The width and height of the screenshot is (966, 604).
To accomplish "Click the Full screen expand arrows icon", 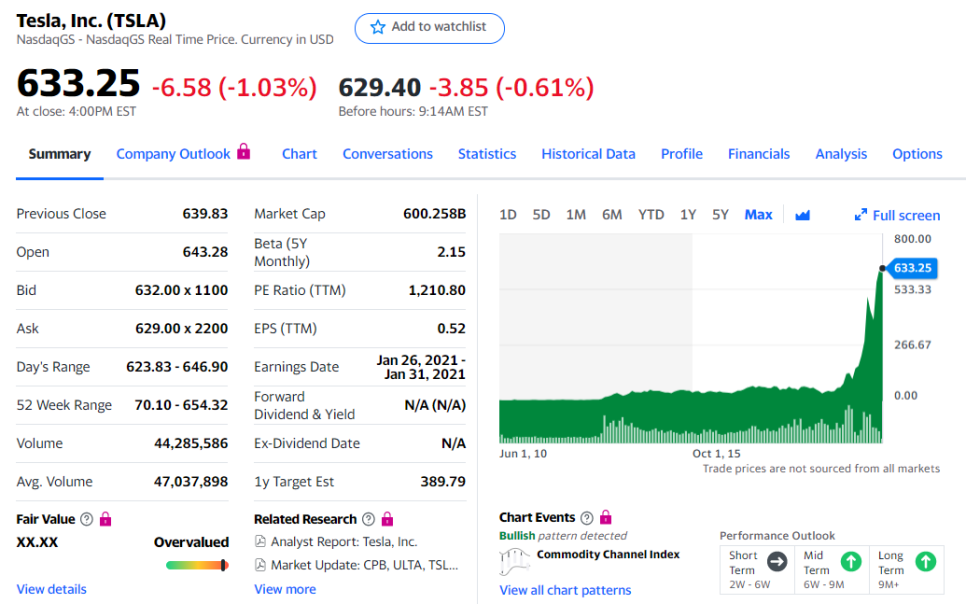I will 861,214.
